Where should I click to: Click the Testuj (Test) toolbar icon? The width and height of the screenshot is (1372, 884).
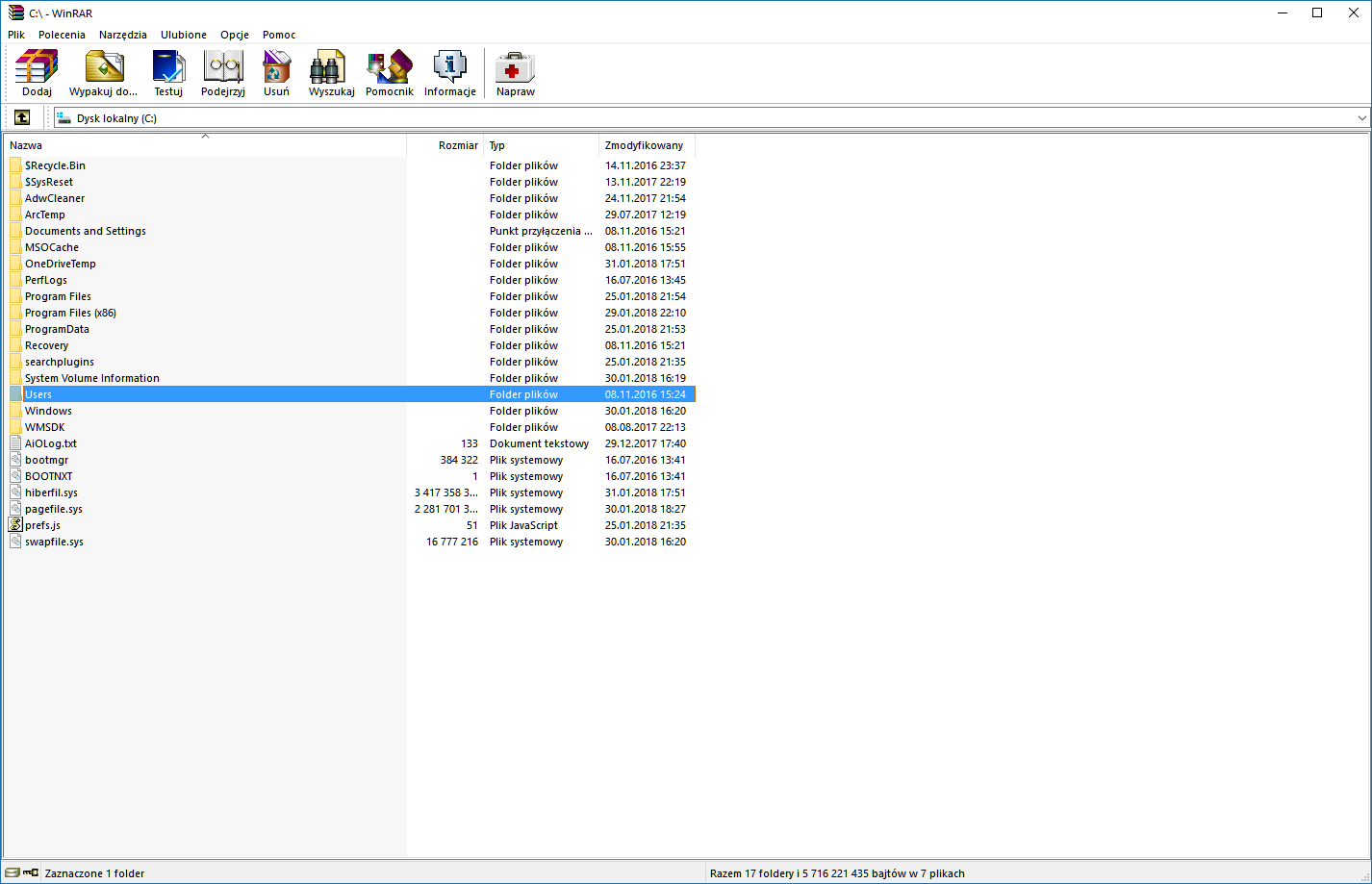pos(168,73)
